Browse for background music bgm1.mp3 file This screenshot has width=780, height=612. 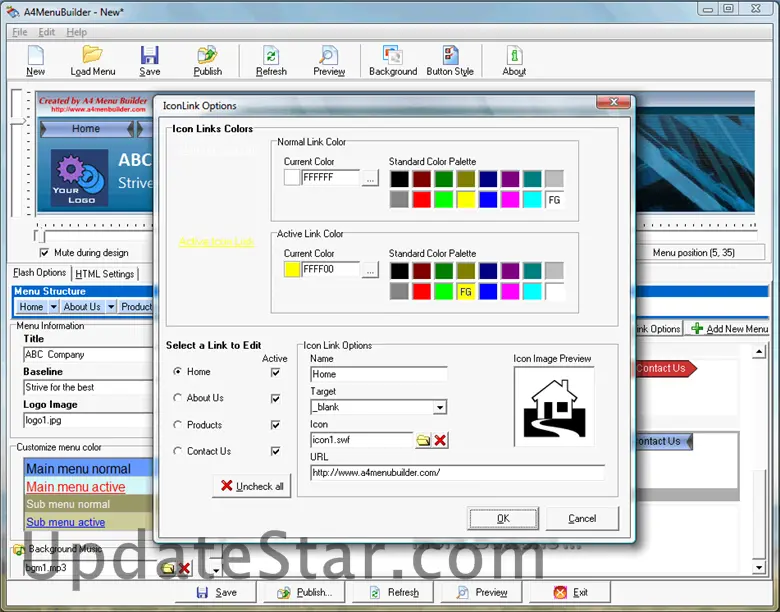click(168, 568)
